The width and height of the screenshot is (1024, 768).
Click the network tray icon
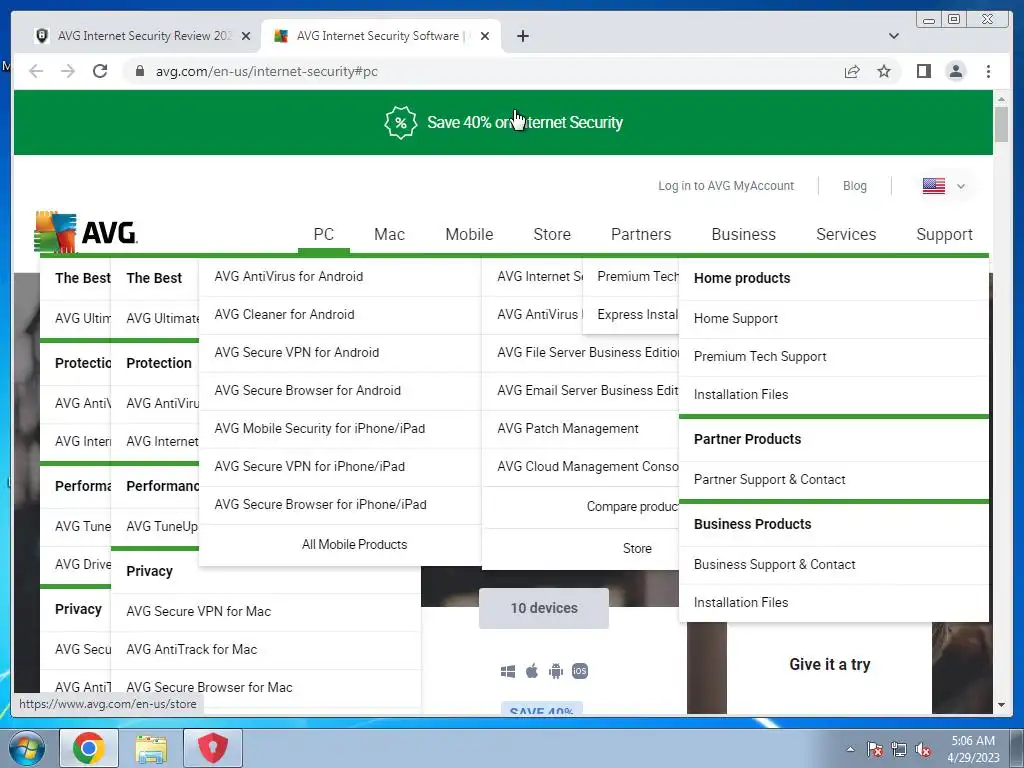click(x=899, y=750)
